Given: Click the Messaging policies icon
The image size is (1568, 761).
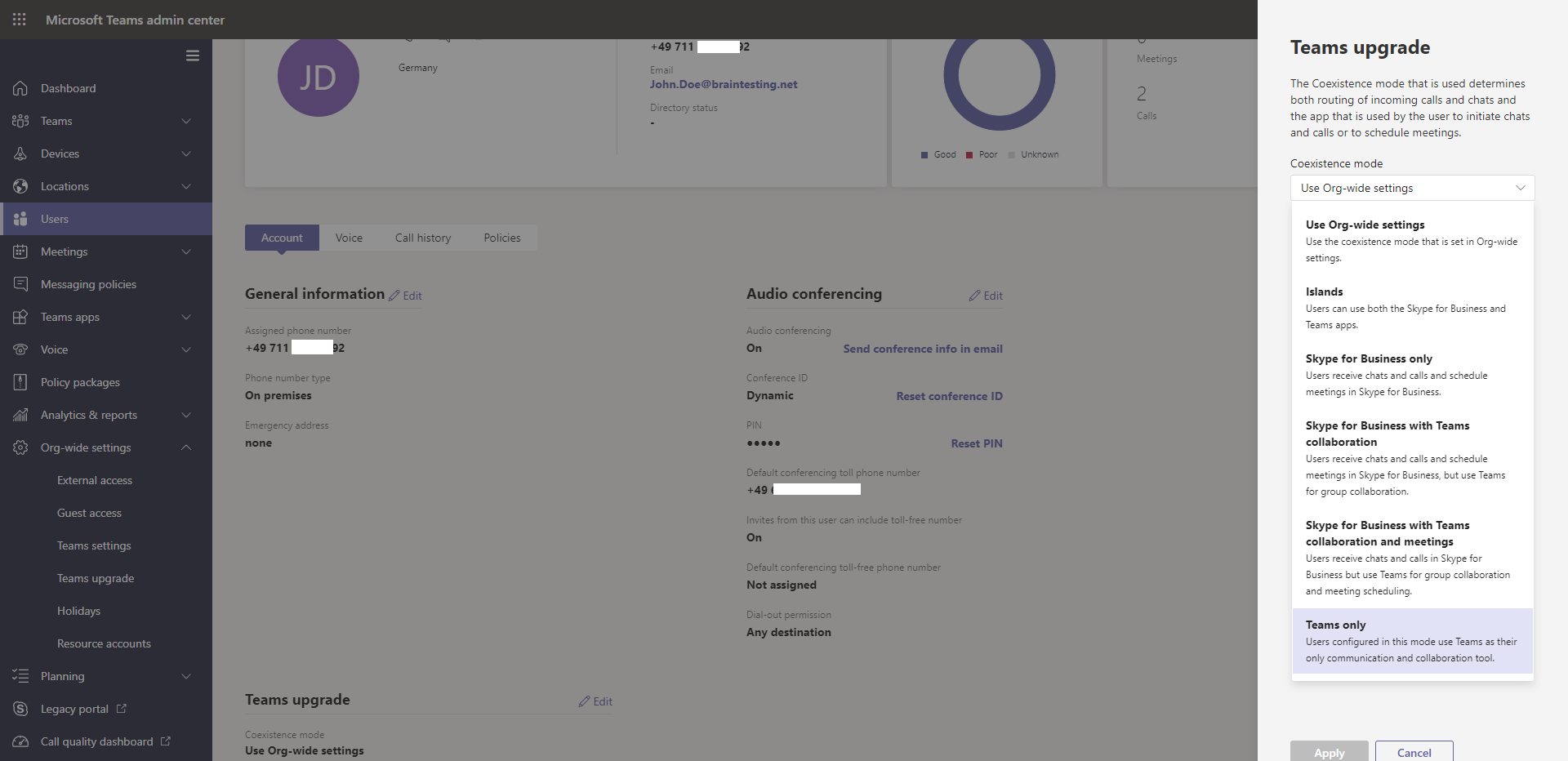Looking at the screenshot, I should pyautogui.click(x=20, y=284).
